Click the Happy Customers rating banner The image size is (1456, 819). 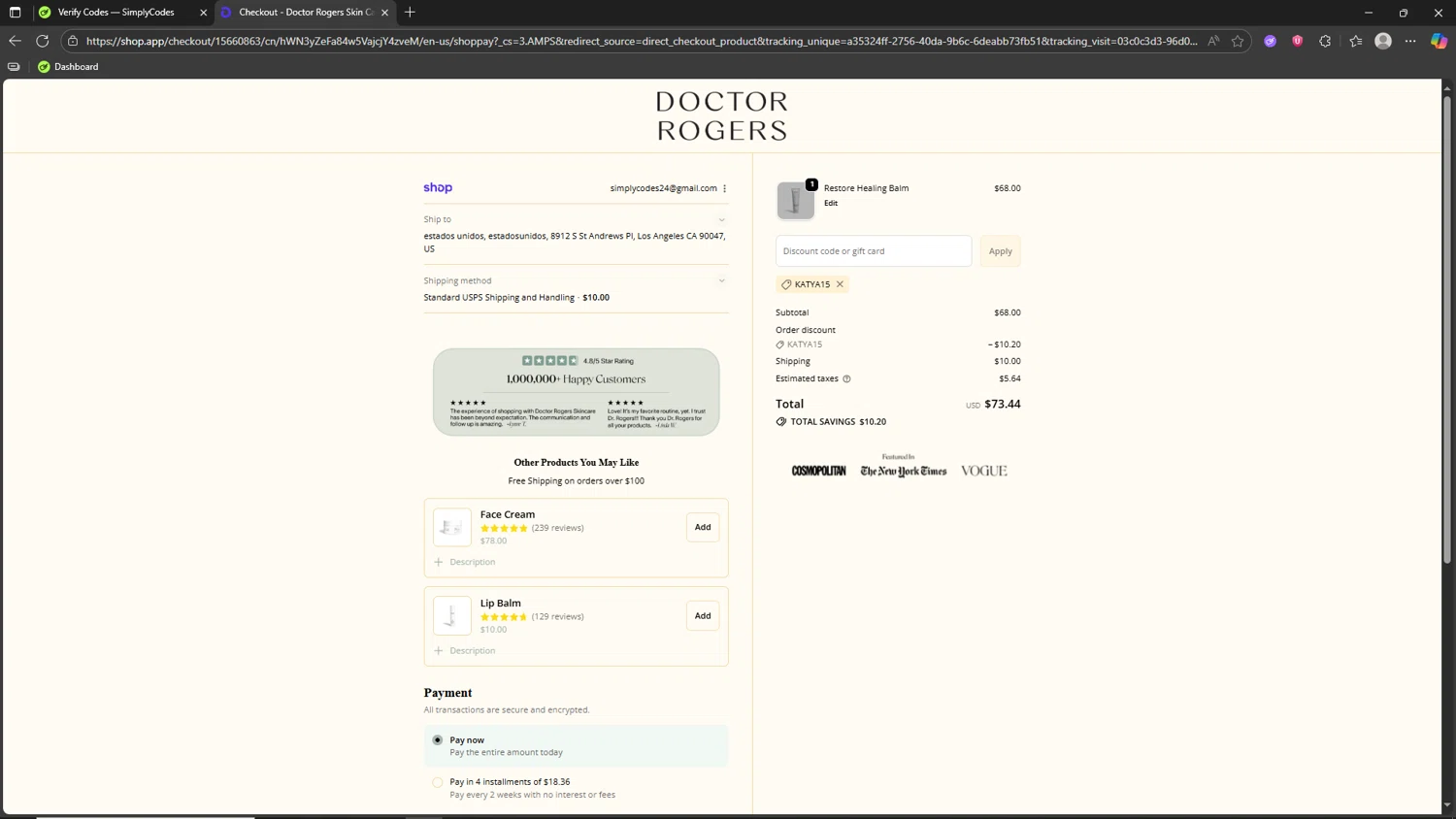(x=577, y=392)
